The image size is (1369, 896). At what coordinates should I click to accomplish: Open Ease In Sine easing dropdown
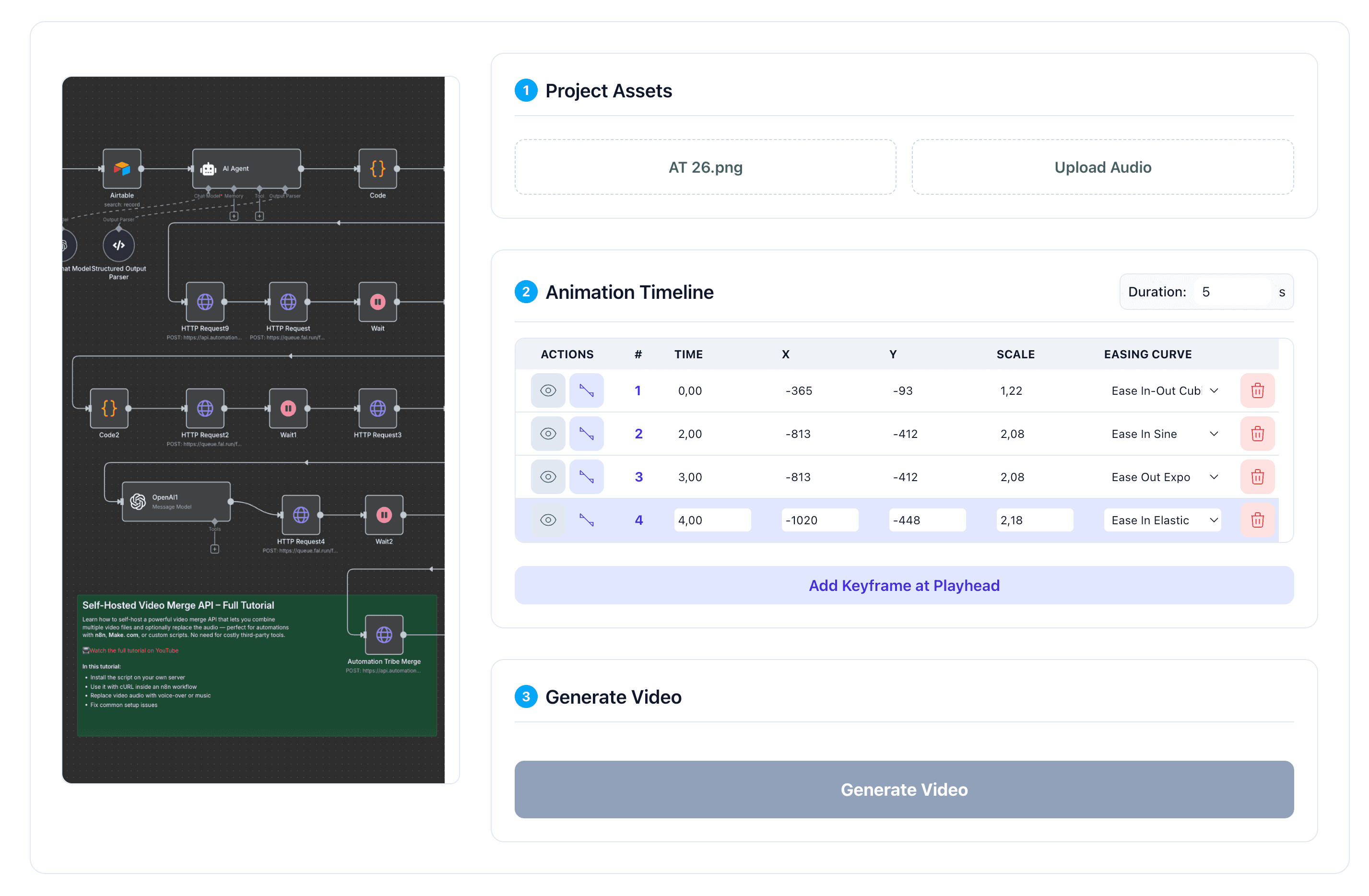[x=1164, y=434]
